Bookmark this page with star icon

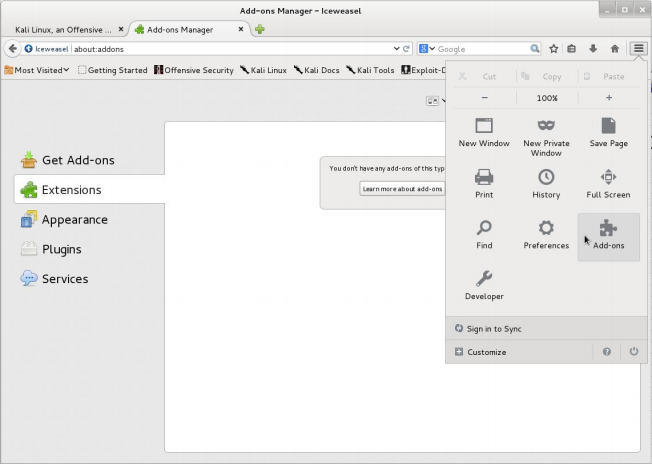click(x=553, y=48)
